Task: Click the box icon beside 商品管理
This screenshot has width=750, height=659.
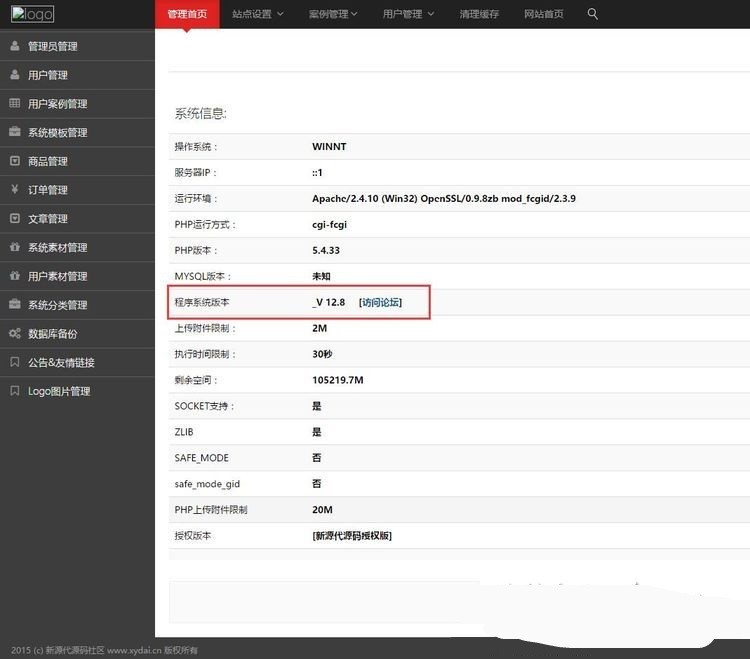Action: coord(15,161)
